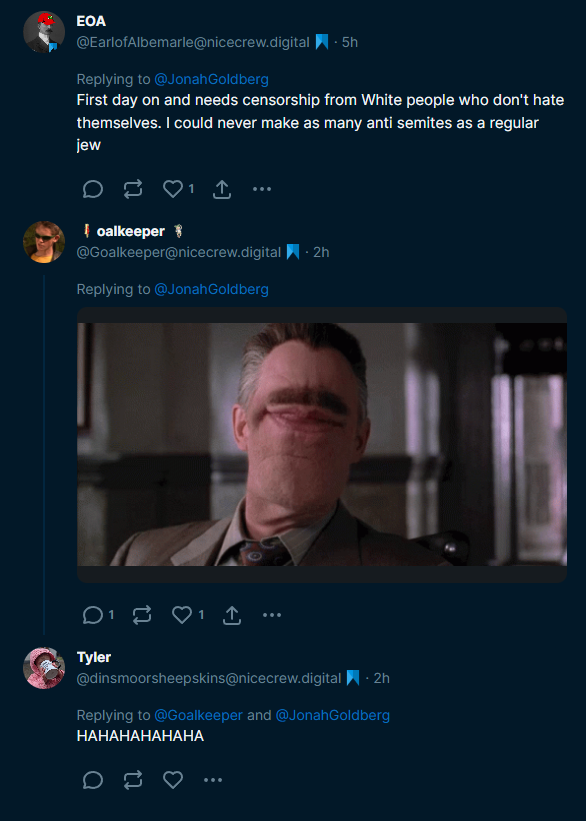Reply to Tyler's HAHAHAHAHAHA post

click(93, 780)
